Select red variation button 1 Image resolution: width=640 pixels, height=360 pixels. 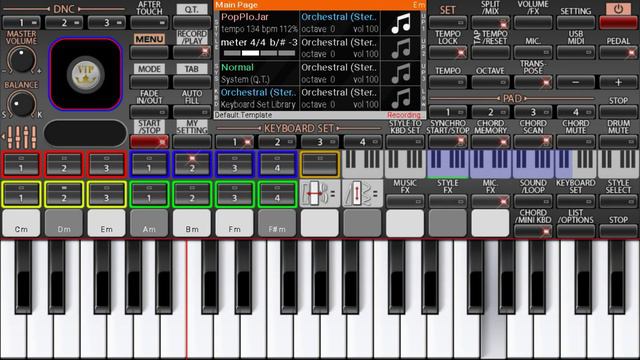coord(21,164)
